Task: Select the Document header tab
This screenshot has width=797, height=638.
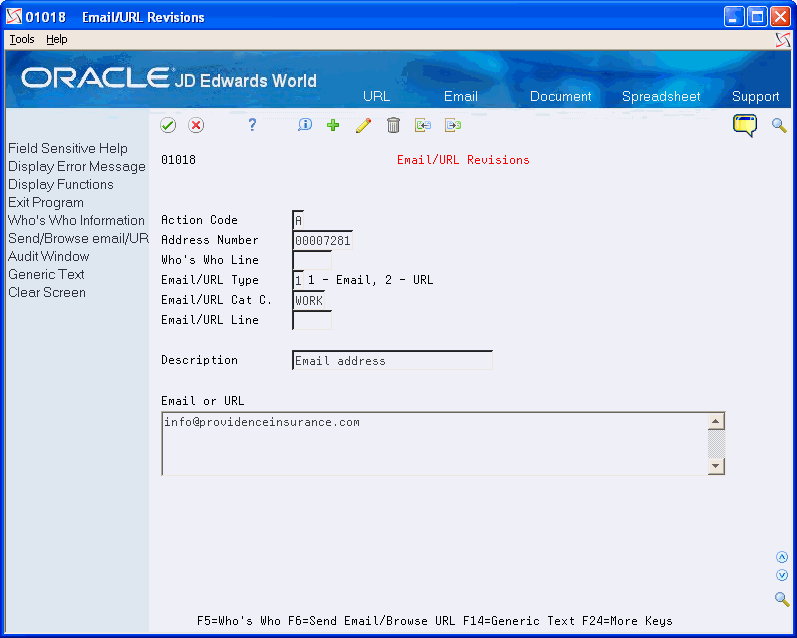Action: [x=560, y=96]
